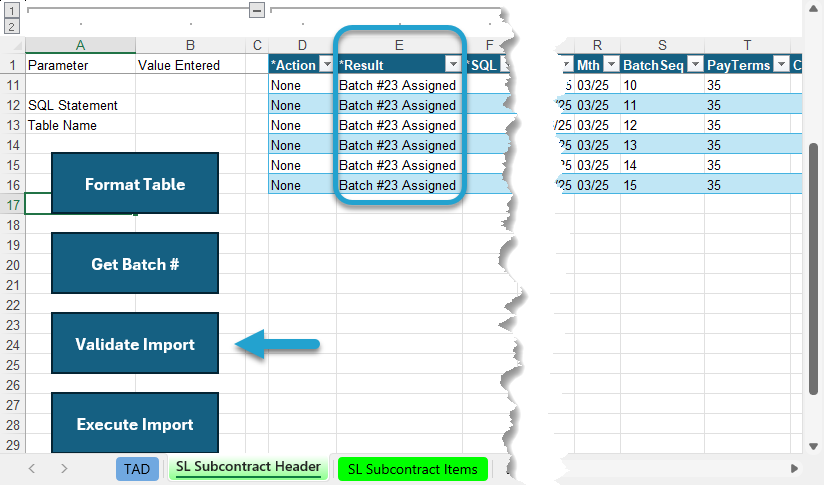Click the vertical scrollbar down arrow
Viewport: 824px width, 485px height.
point(813,446)
